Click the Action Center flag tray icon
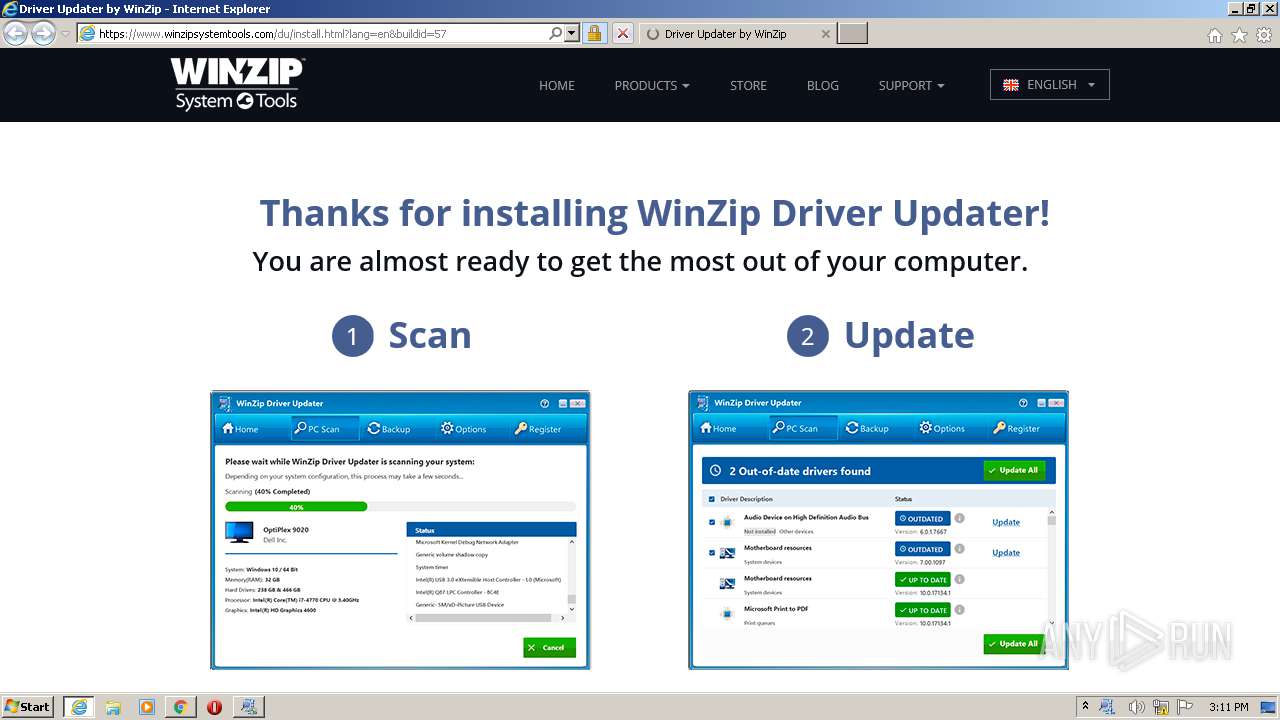This screenshot has width=1280, height=720. point(1185,707)
